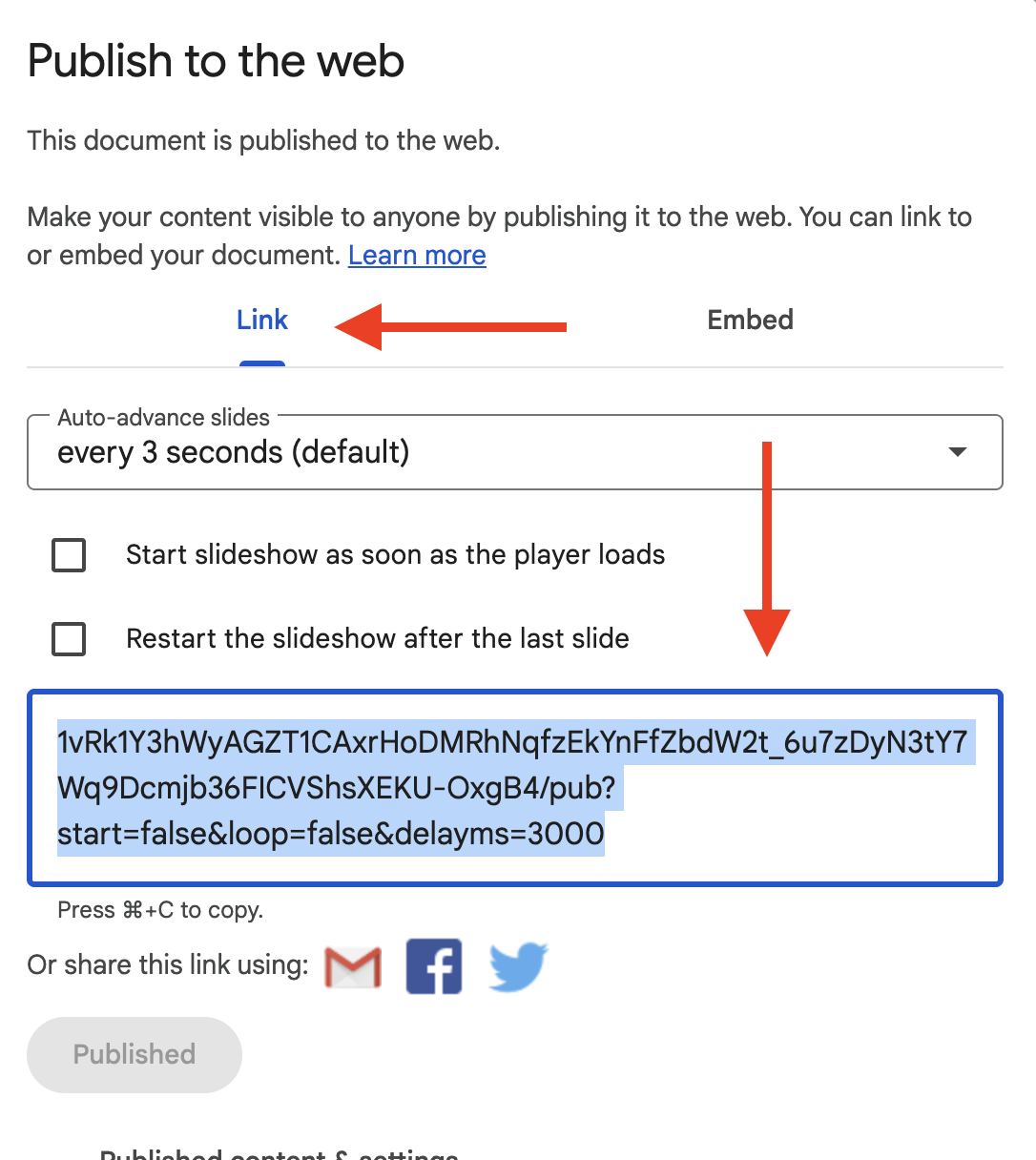This screenshot has width=1036, height=1160.
Task: Select the Facebook 'f' logo
Action: [x=434, y=965]
